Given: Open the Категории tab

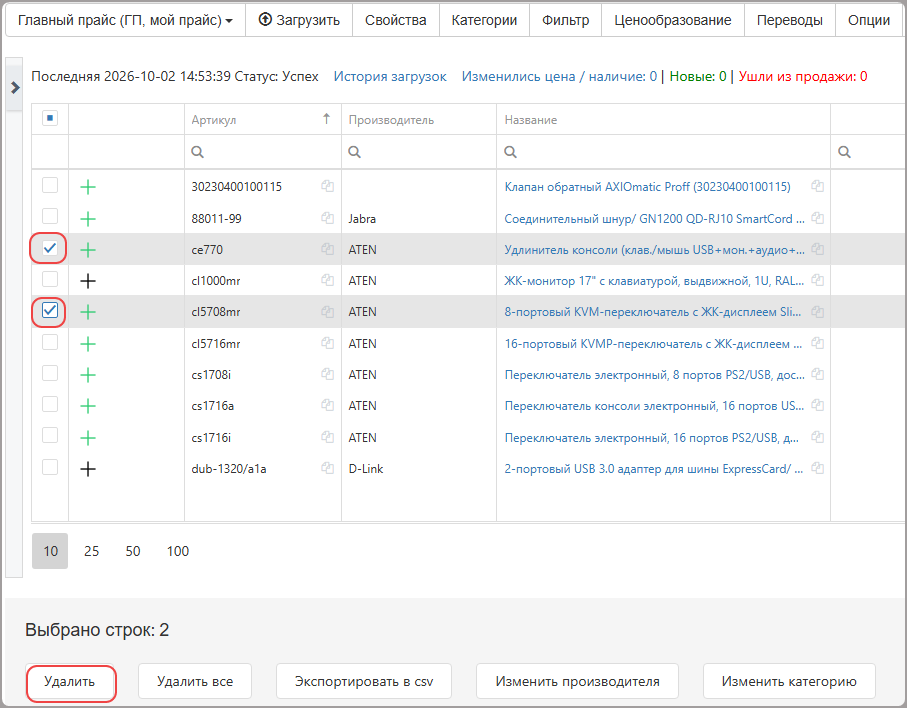Looking at the screenshot, I should coord(484,20).
